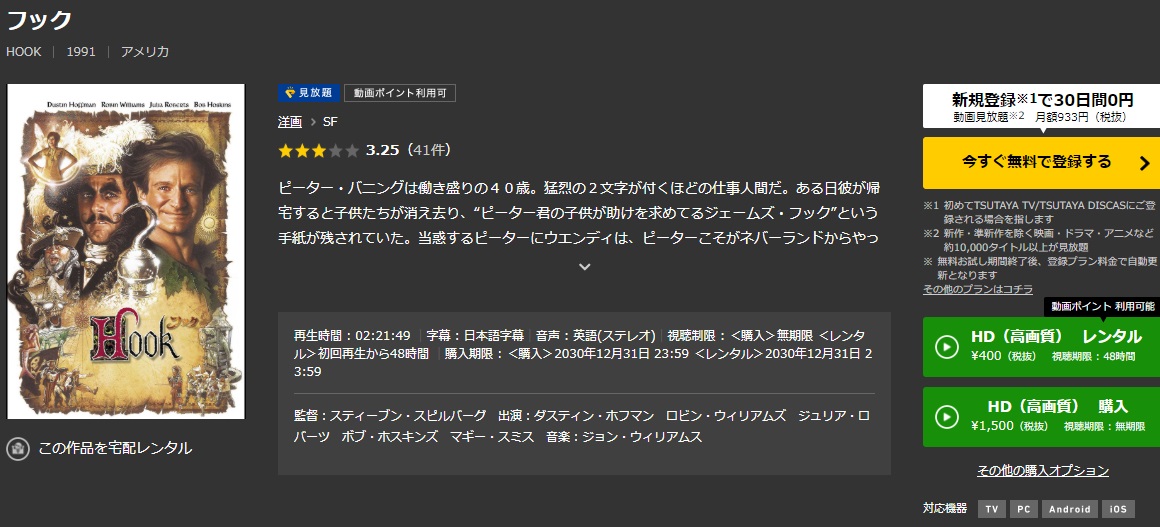The height and width of the screenshot is (527, 1160).
Task: Click the 音声：英語(ステレオ) text
Action: pyautogui.click(x=596, y=334)
